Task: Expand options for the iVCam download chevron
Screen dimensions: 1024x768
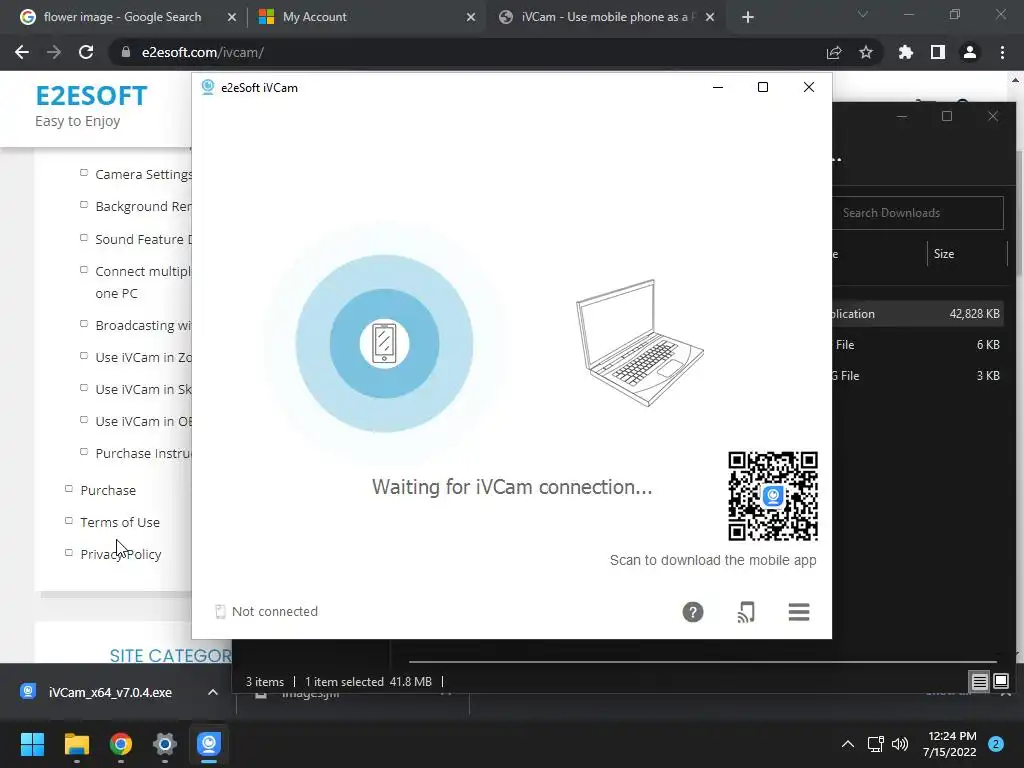Action: click(213, 692)
